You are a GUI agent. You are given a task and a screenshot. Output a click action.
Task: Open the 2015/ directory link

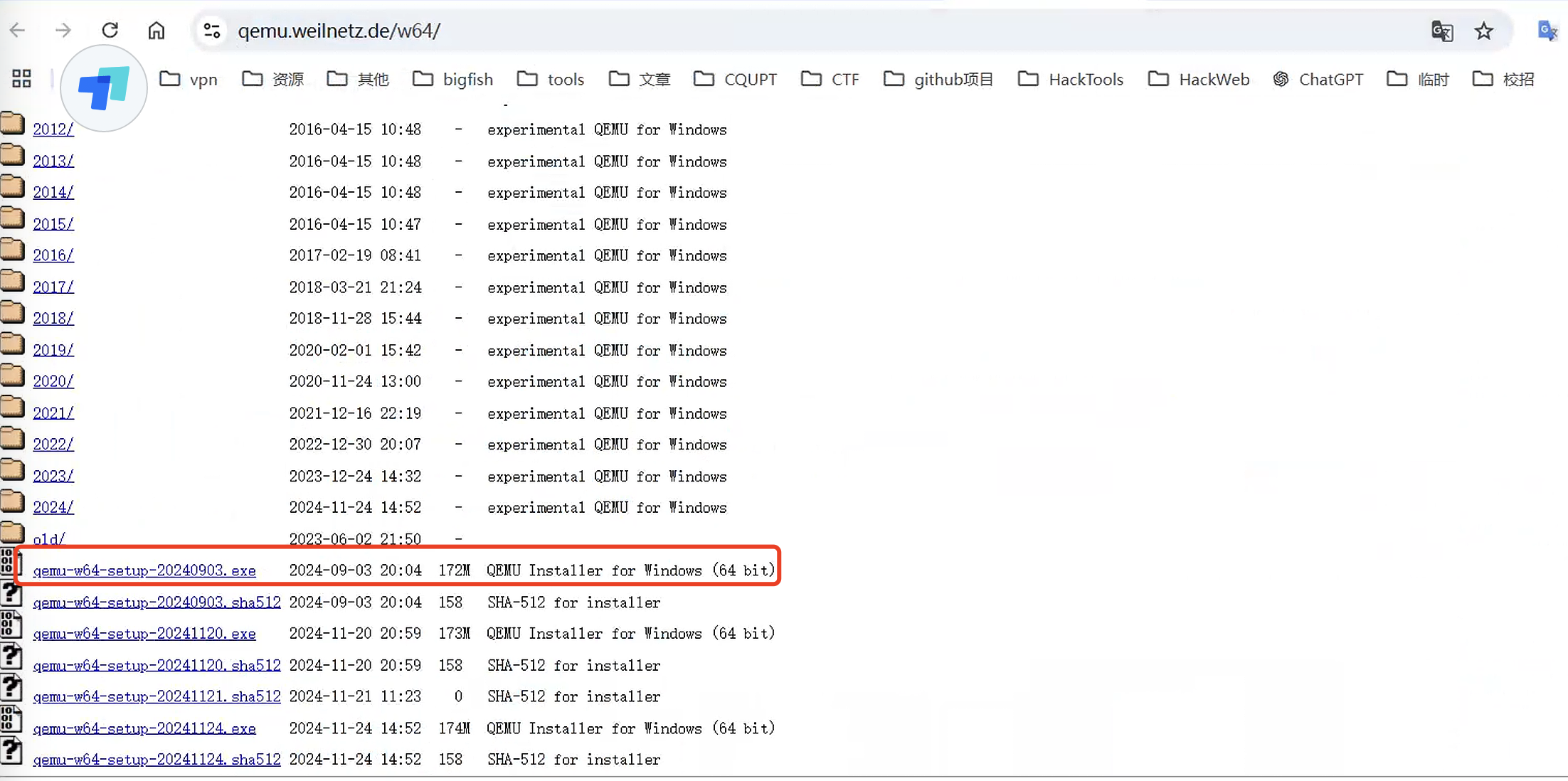click(x=53, y=224)
